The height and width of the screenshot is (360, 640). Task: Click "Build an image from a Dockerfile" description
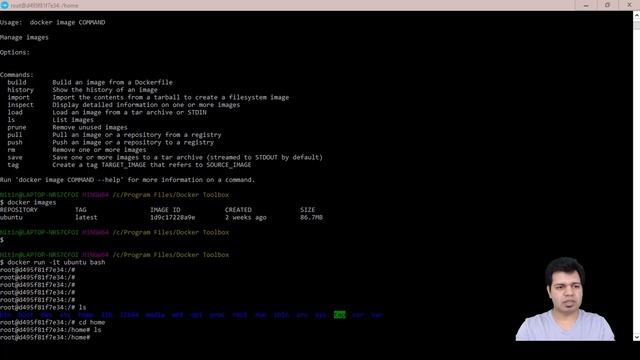pyautogui.click(x=112, y=82)
